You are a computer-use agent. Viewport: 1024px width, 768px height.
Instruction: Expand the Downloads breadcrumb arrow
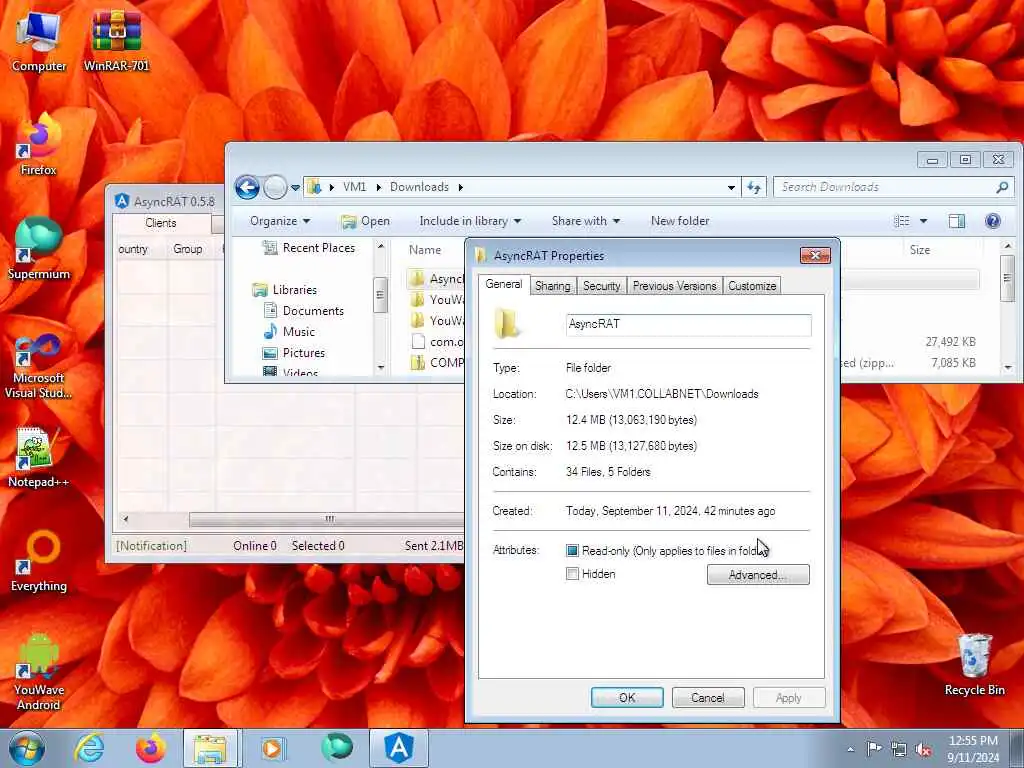[460, 187]
